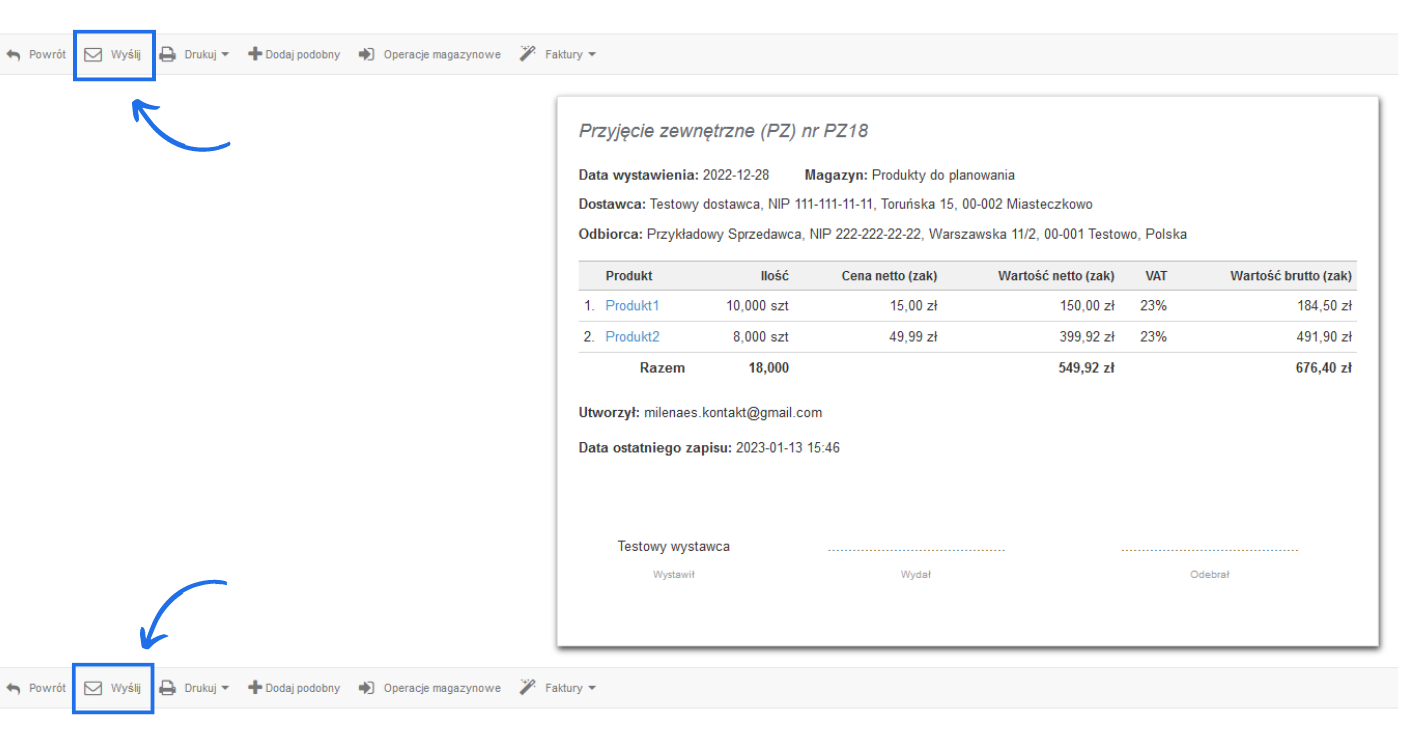Screen dimensions: 1402x748
Task: Select the net price '15,00 zł'
Action: coord(913,306)
